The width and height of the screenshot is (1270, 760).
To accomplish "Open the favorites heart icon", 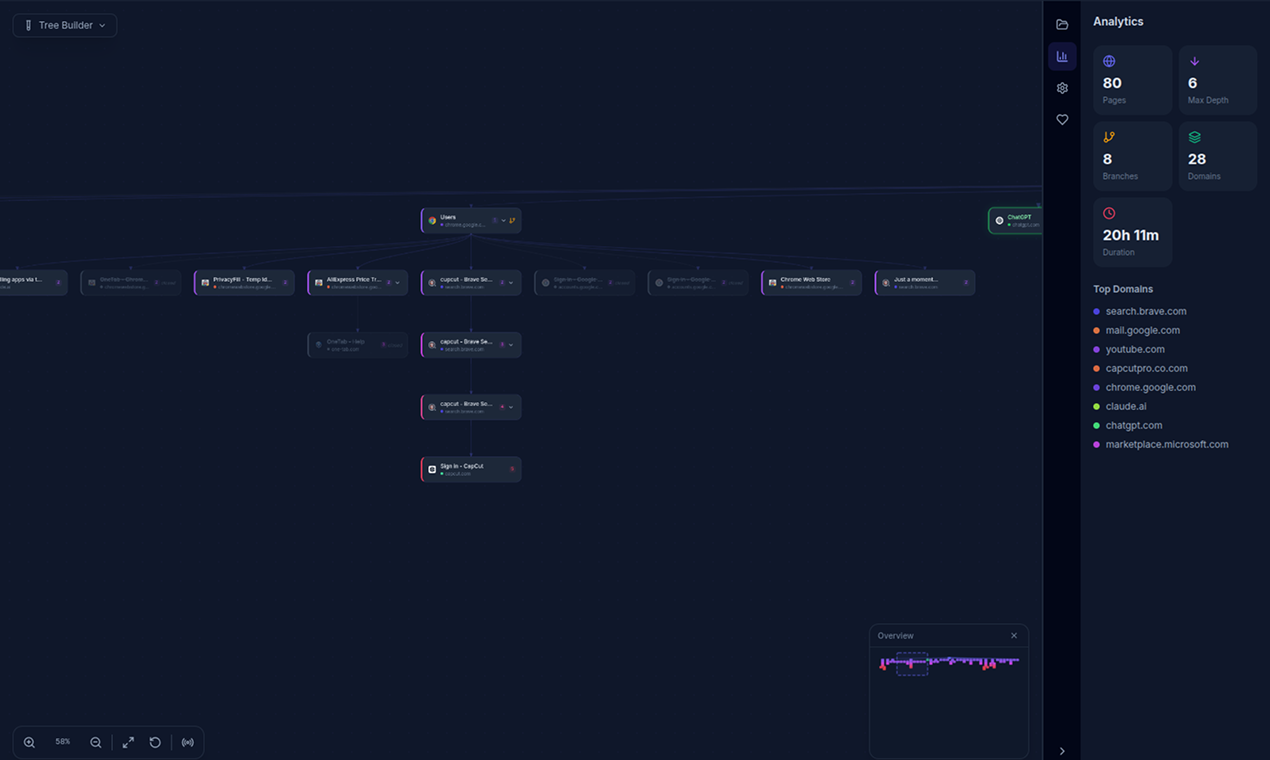I will coord(1062,119).
